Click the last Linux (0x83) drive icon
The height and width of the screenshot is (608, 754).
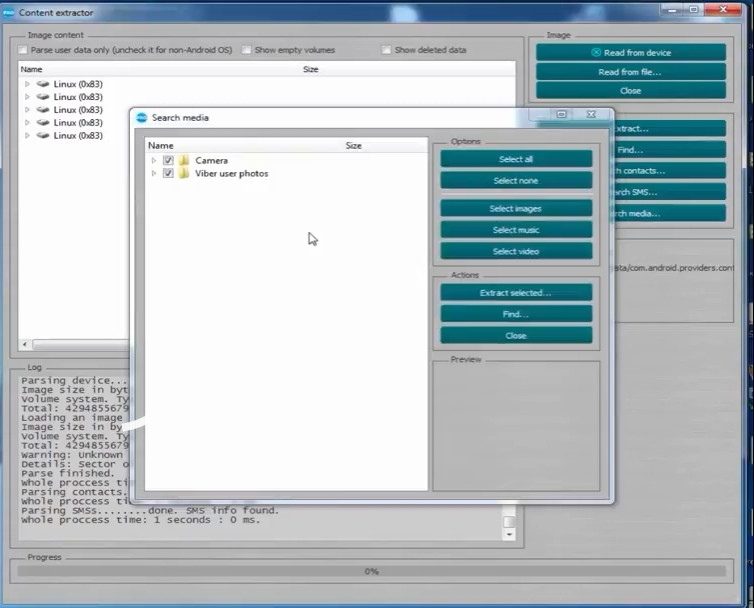click(43, 135)
